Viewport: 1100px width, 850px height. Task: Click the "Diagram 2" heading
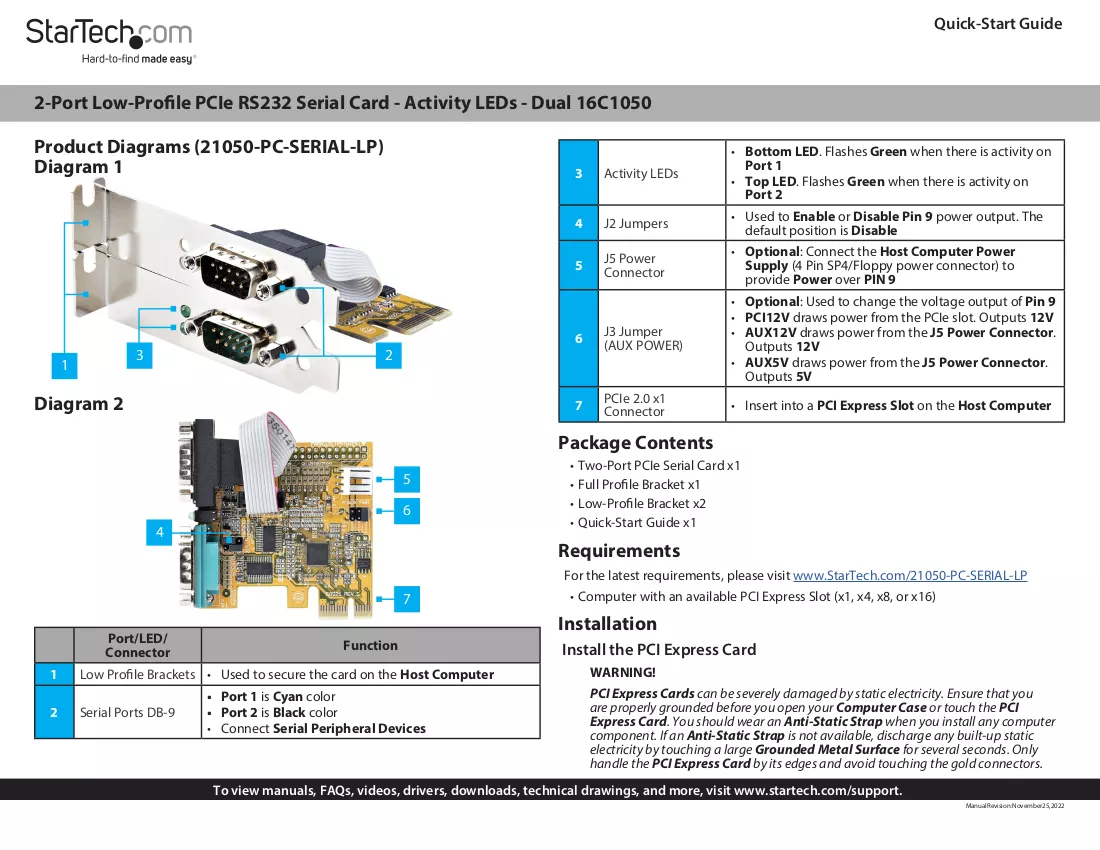(79, 404)
